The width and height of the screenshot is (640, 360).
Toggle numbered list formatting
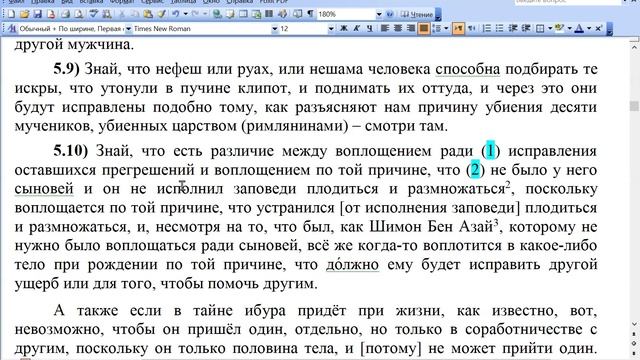[x=487, y=28]
